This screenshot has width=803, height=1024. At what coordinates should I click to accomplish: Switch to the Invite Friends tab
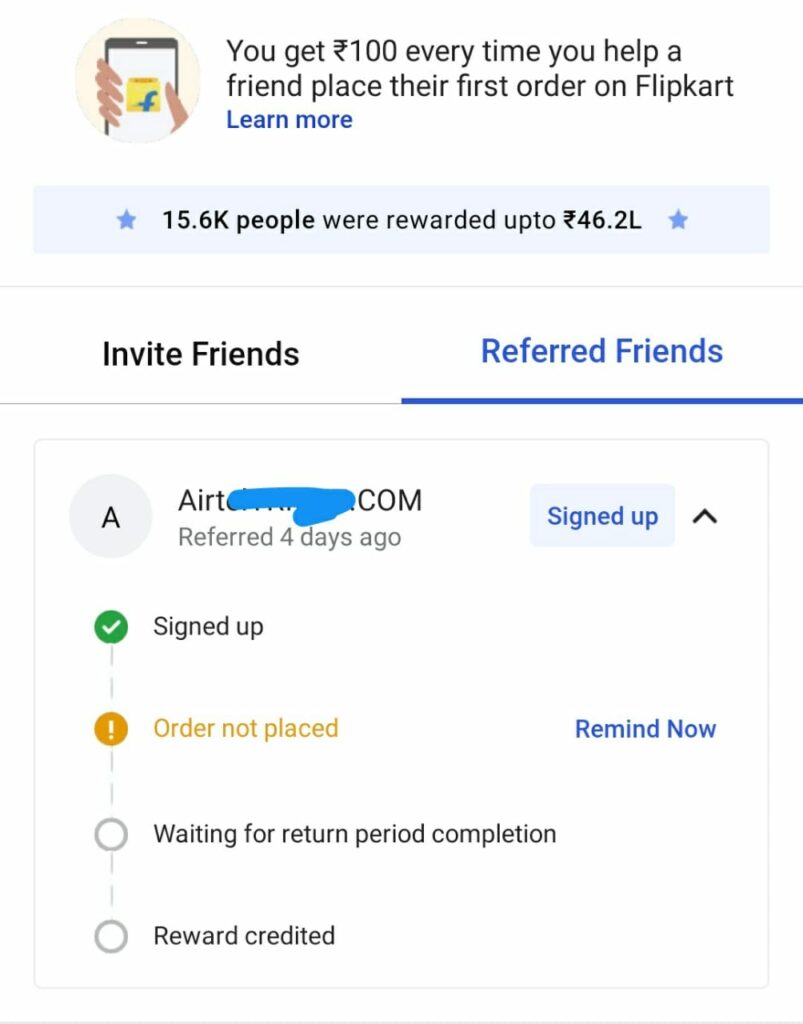[200, 354]
